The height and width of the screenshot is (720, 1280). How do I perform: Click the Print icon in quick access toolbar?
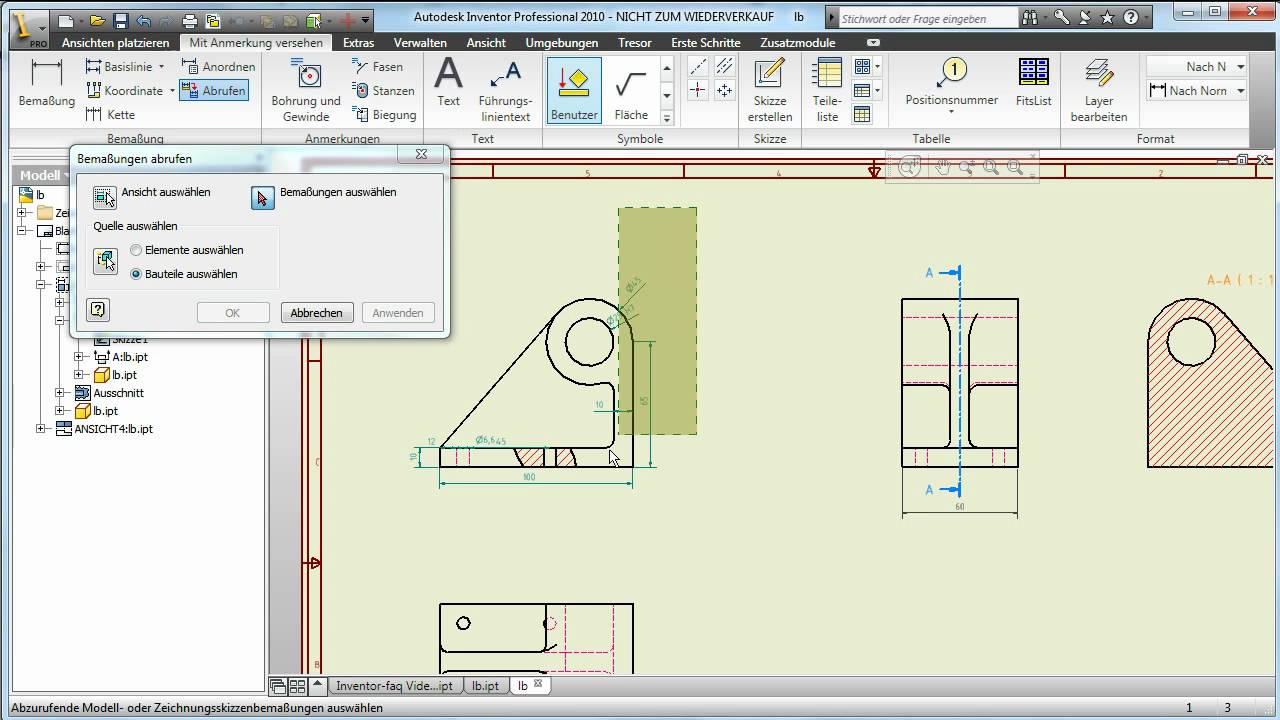point(190,20)
